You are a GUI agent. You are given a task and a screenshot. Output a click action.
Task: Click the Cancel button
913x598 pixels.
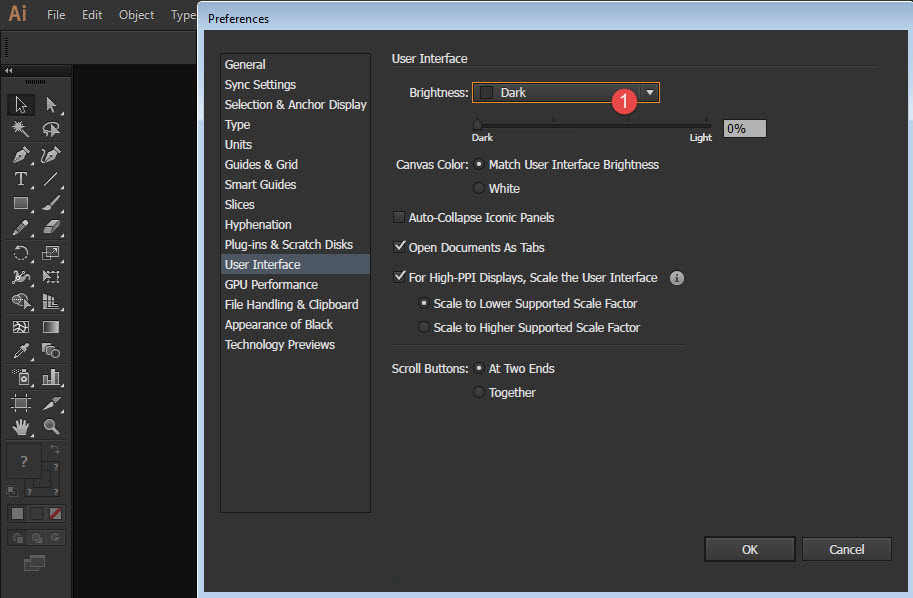(847, 549)
